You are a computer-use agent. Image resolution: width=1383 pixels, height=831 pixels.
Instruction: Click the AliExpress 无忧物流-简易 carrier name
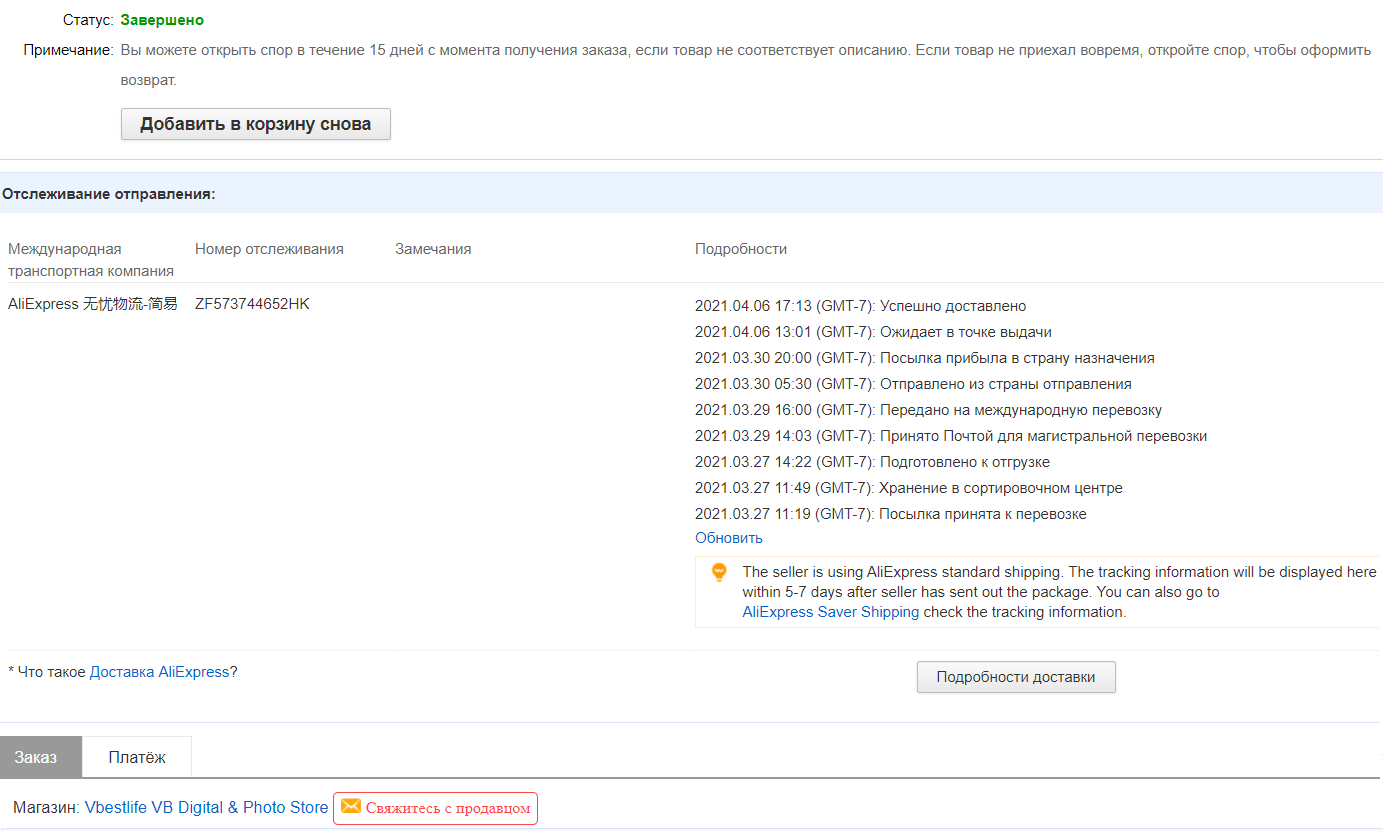pyautogui.click(x=92, y=304)
